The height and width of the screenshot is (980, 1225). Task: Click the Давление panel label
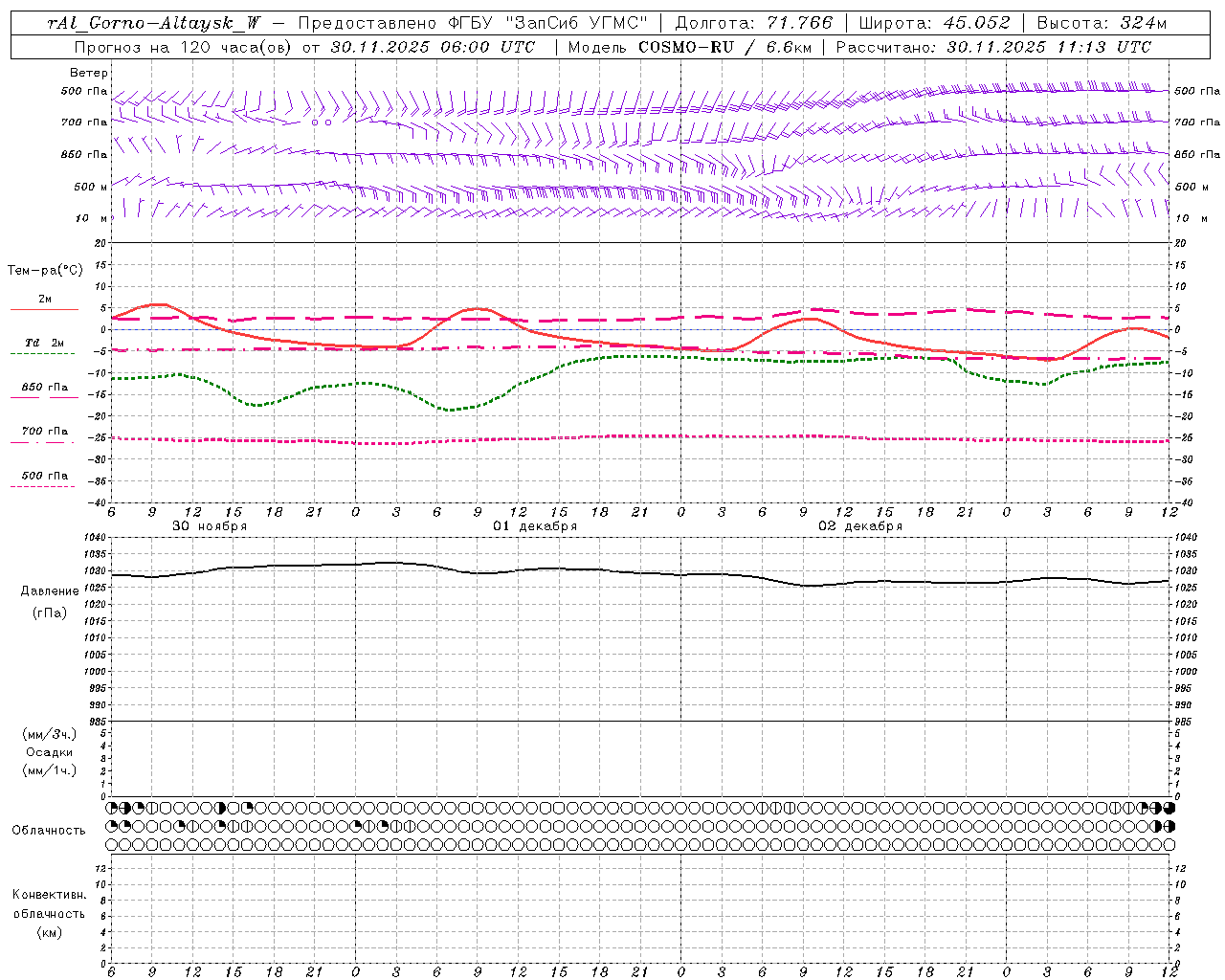pyautogui.click(x=50, y=591)
